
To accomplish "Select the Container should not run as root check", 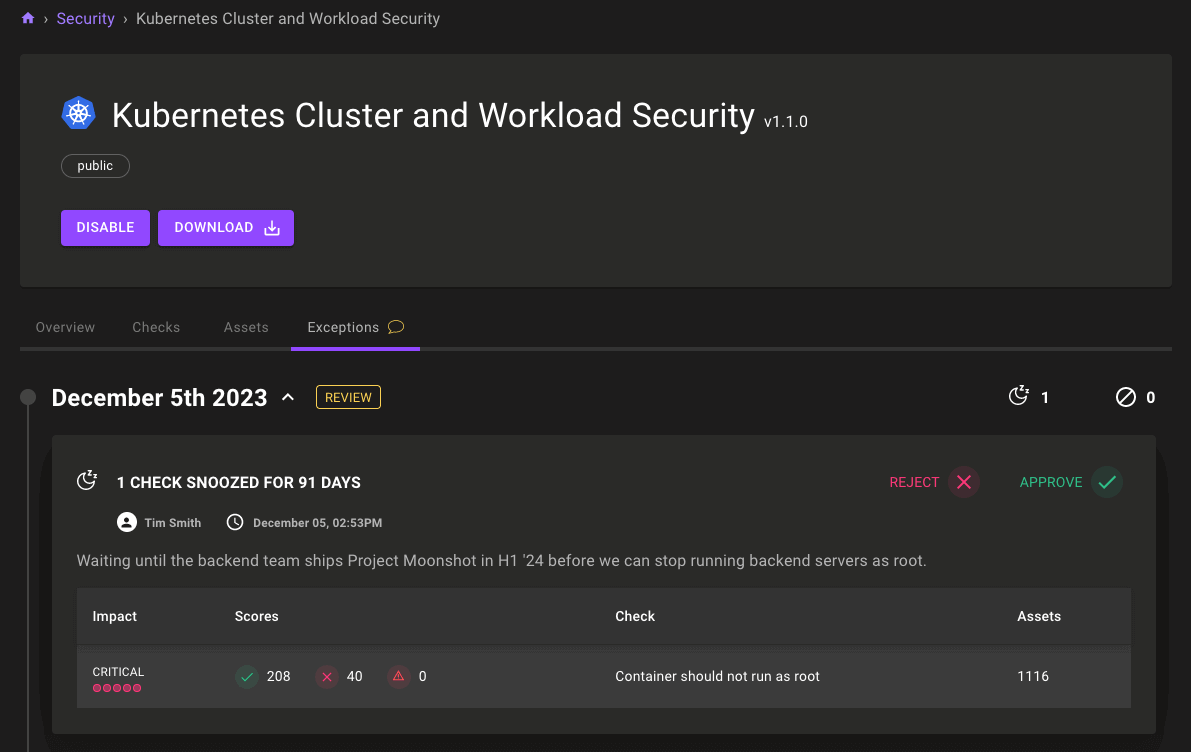I will (x=717, y=677).
